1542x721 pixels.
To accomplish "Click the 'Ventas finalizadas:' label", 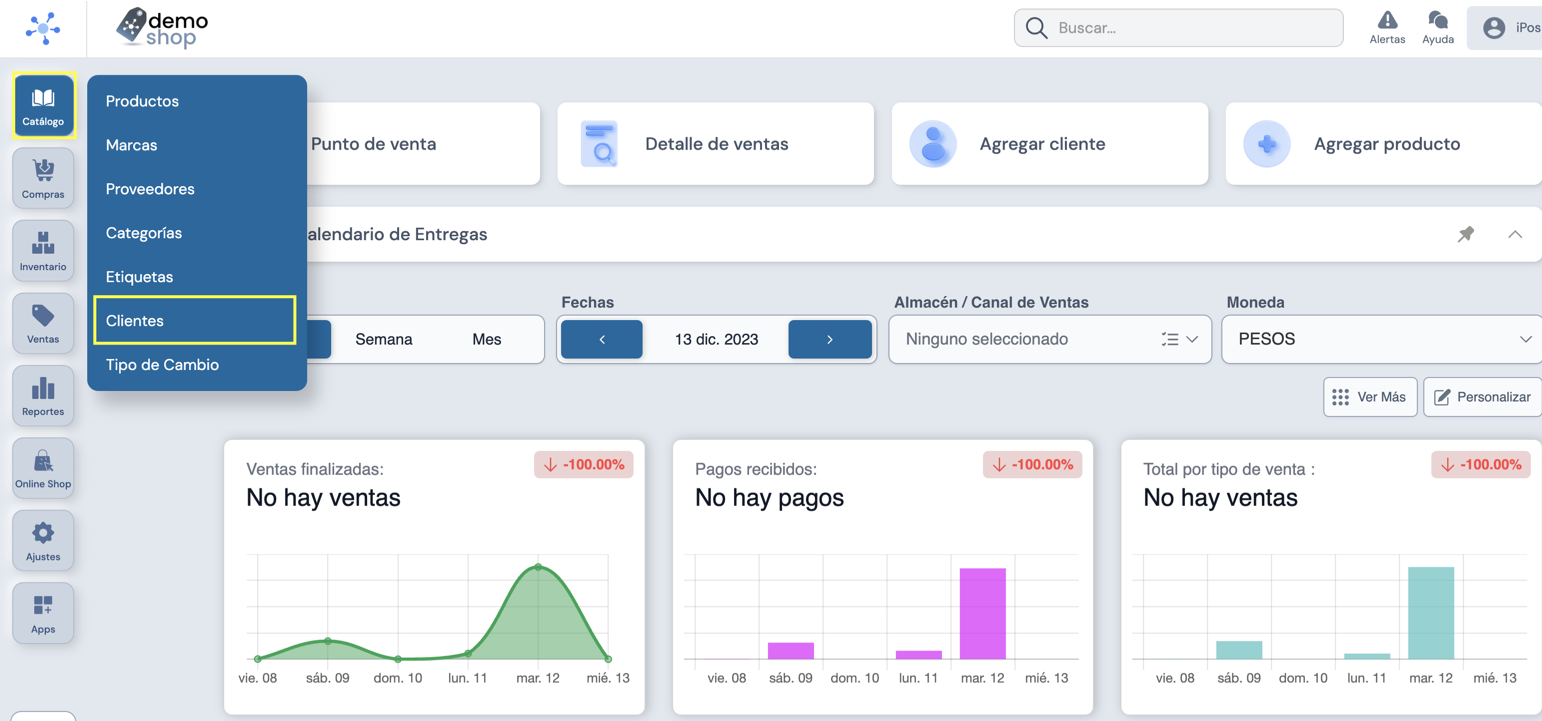I will coord(315,469).
